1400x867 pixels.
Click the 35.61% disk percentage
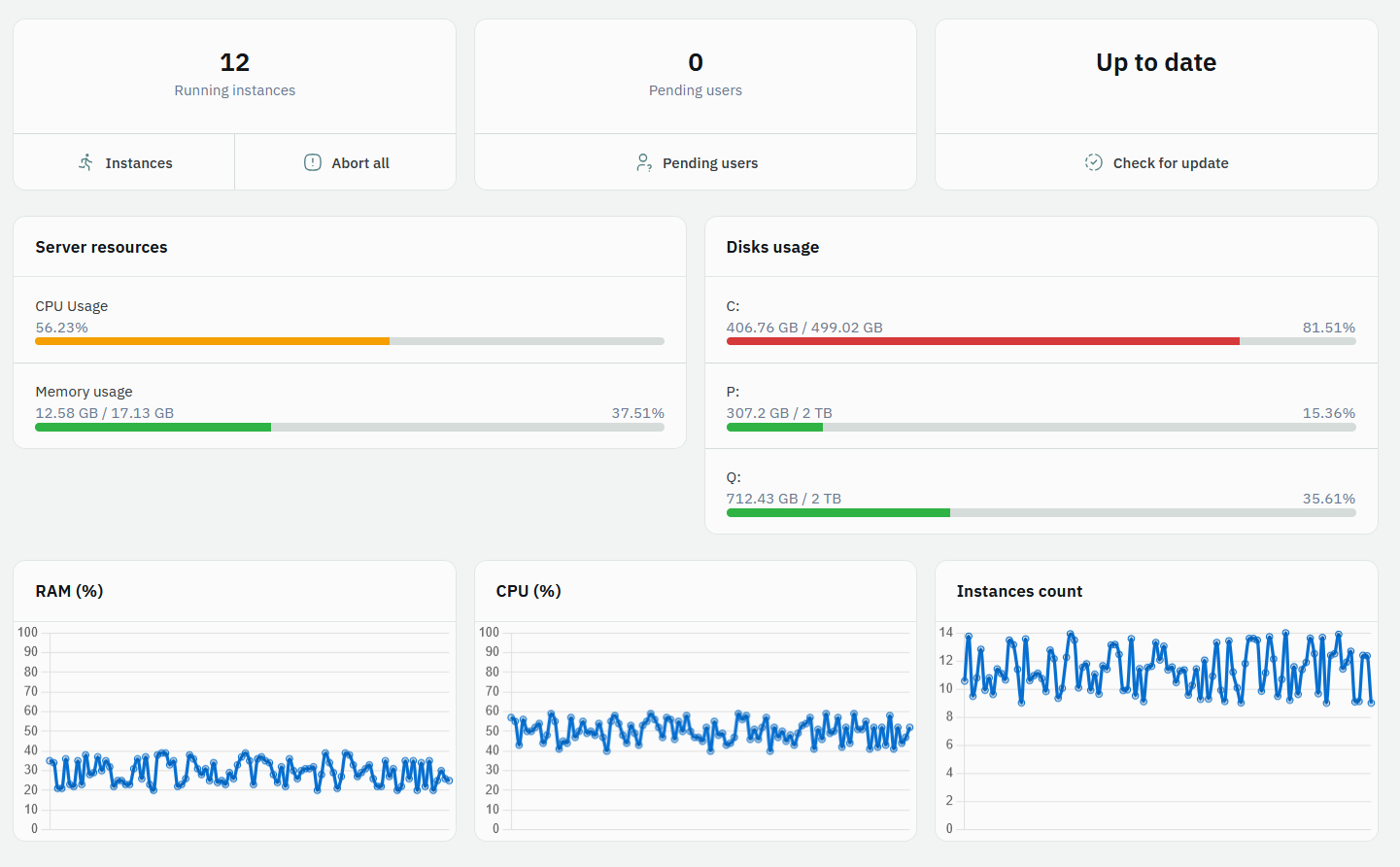pos(1329,499)
